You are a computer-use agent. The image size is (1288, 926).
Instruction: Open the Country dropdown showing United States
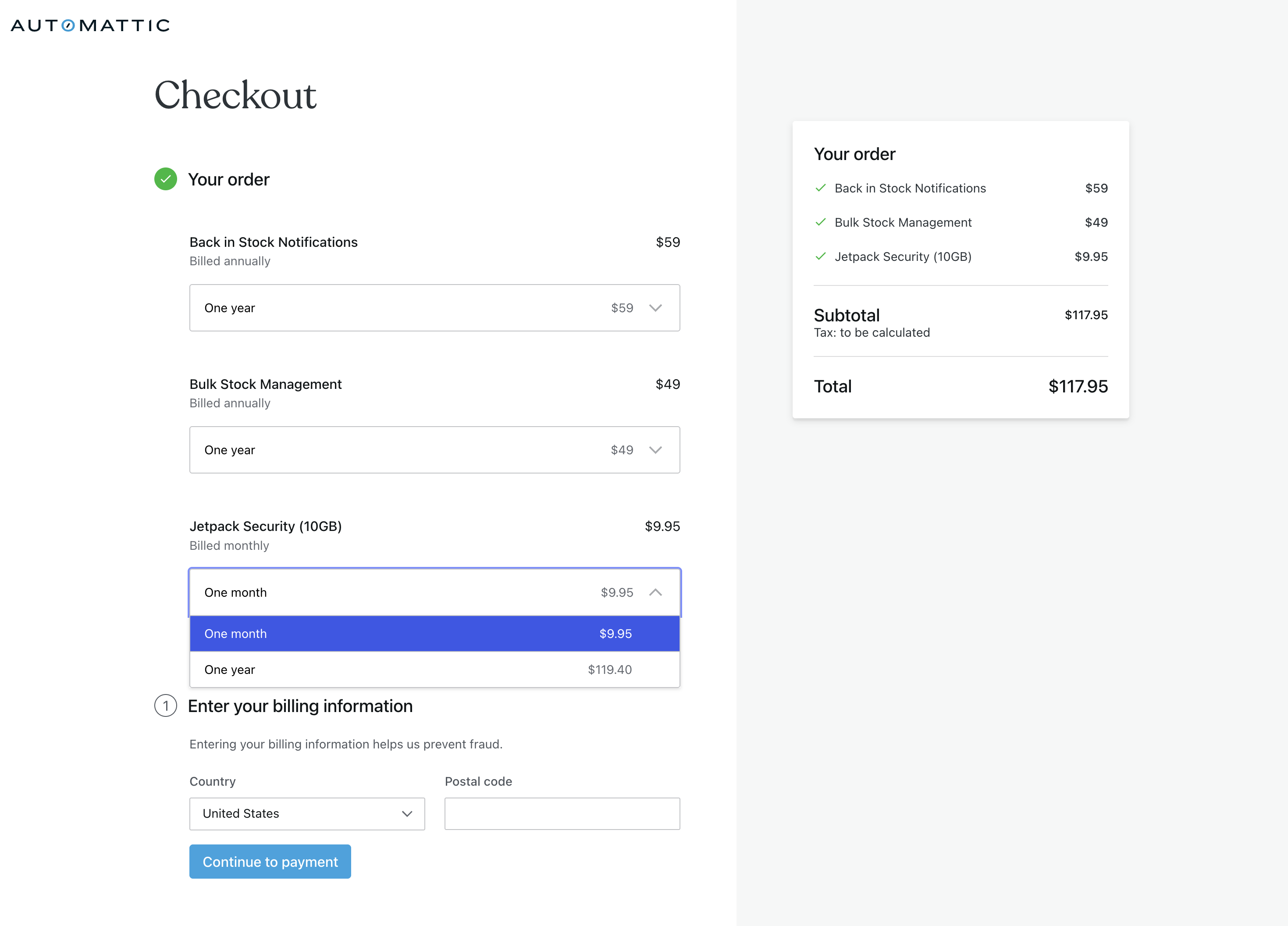[x=307, y=813]
